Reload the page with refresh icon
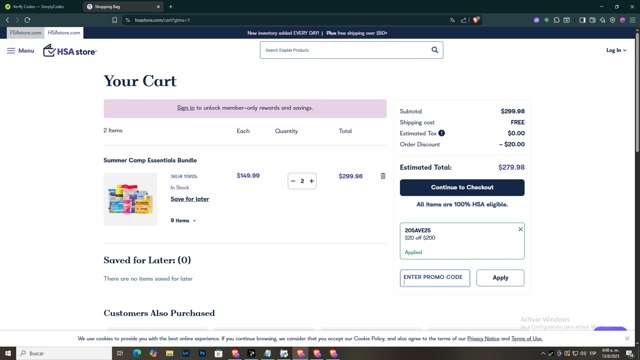 27,20
